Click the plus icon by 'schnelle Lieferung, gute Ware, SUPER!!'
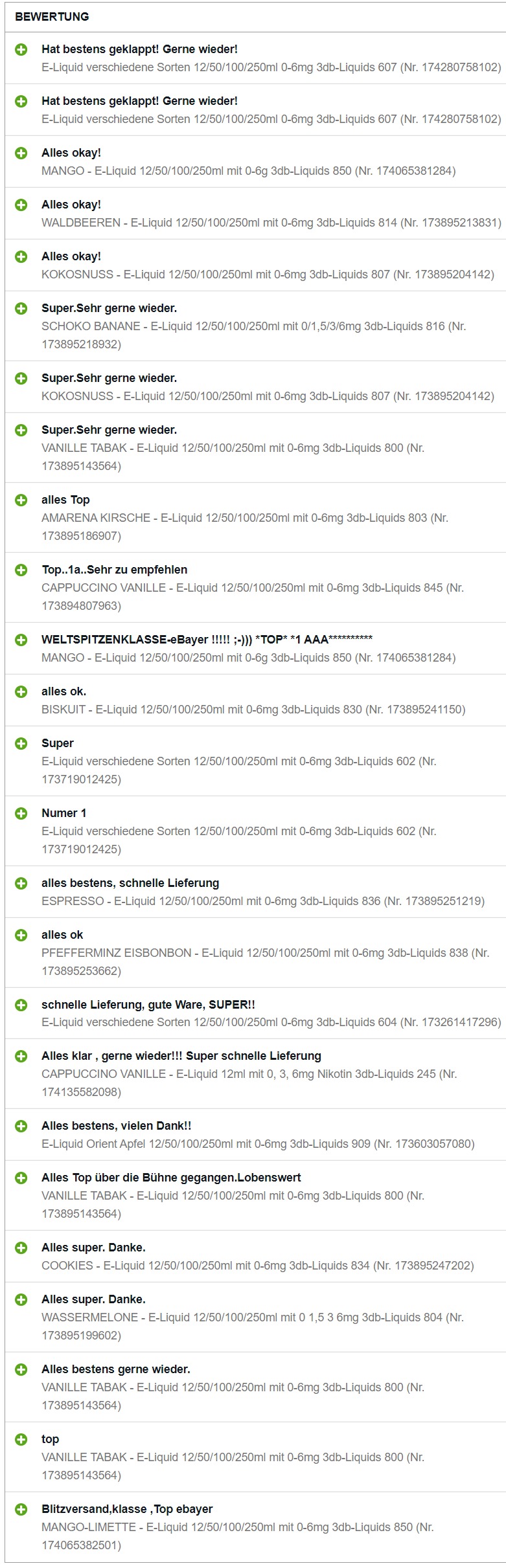 [x=21, y=1005]
